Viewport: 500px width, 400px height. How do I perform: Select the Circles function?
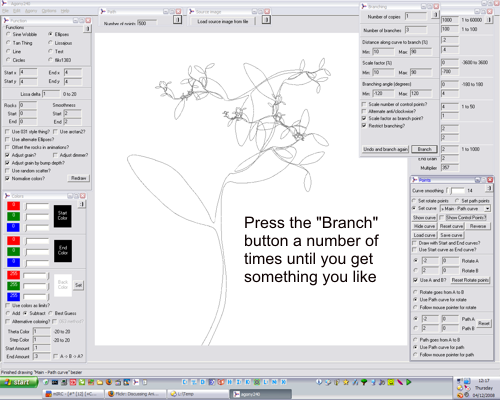16,60
